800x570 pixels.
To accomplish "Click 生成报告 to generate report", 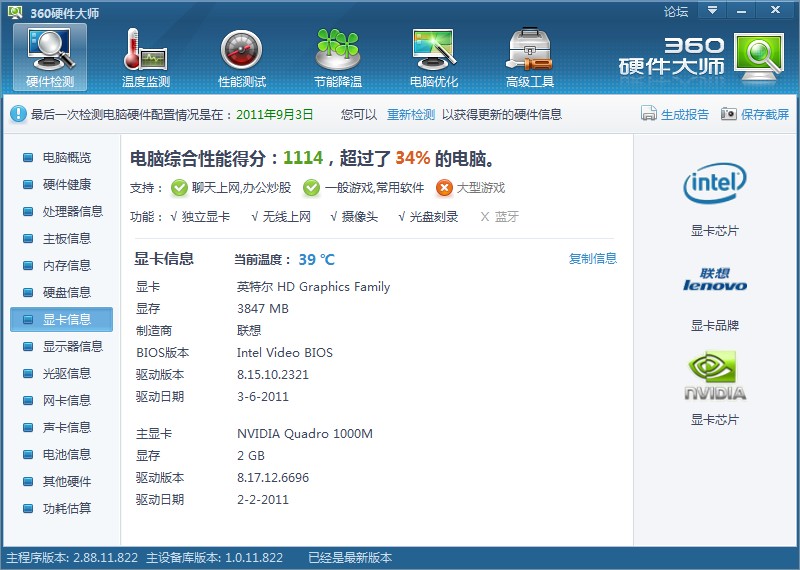I will [685, 114].
